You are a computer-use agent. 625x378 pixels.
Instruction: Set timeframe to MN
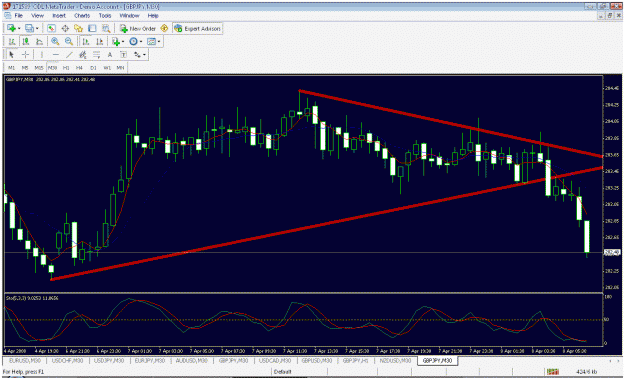(120, 68)
